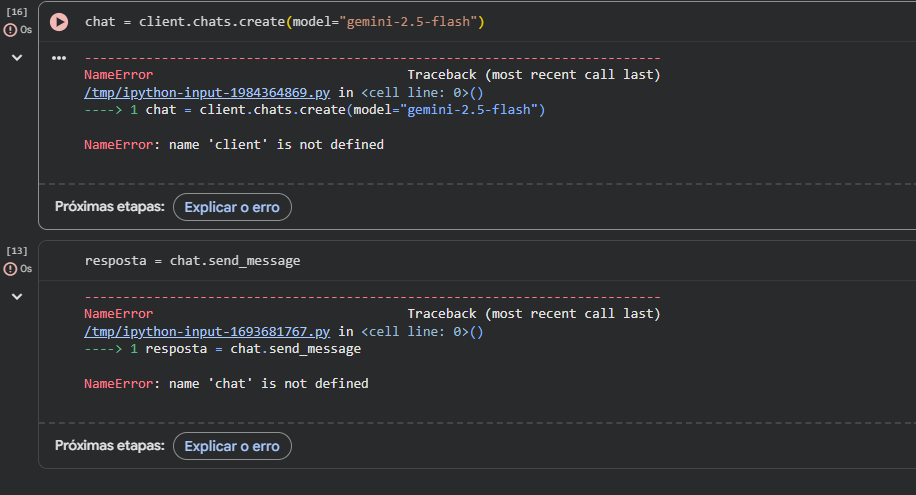The image size is (916, 495).
Task: Click the 0s execution time of cell 16
Action: [26, 30]
